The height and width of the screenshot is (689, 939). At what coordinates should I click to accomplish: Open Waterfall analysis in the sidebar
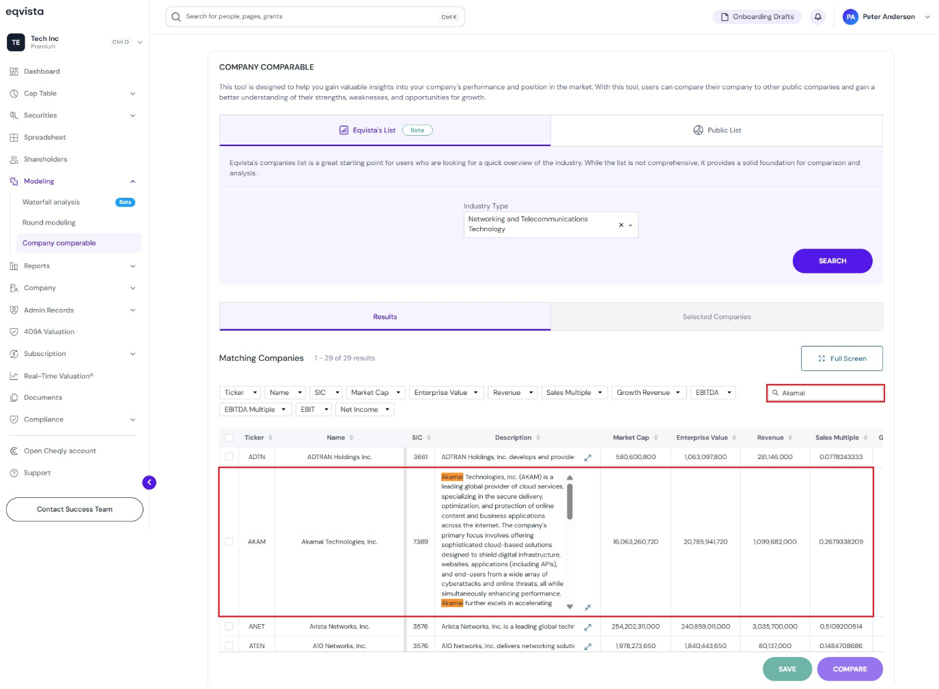click(x=51, y=202)
